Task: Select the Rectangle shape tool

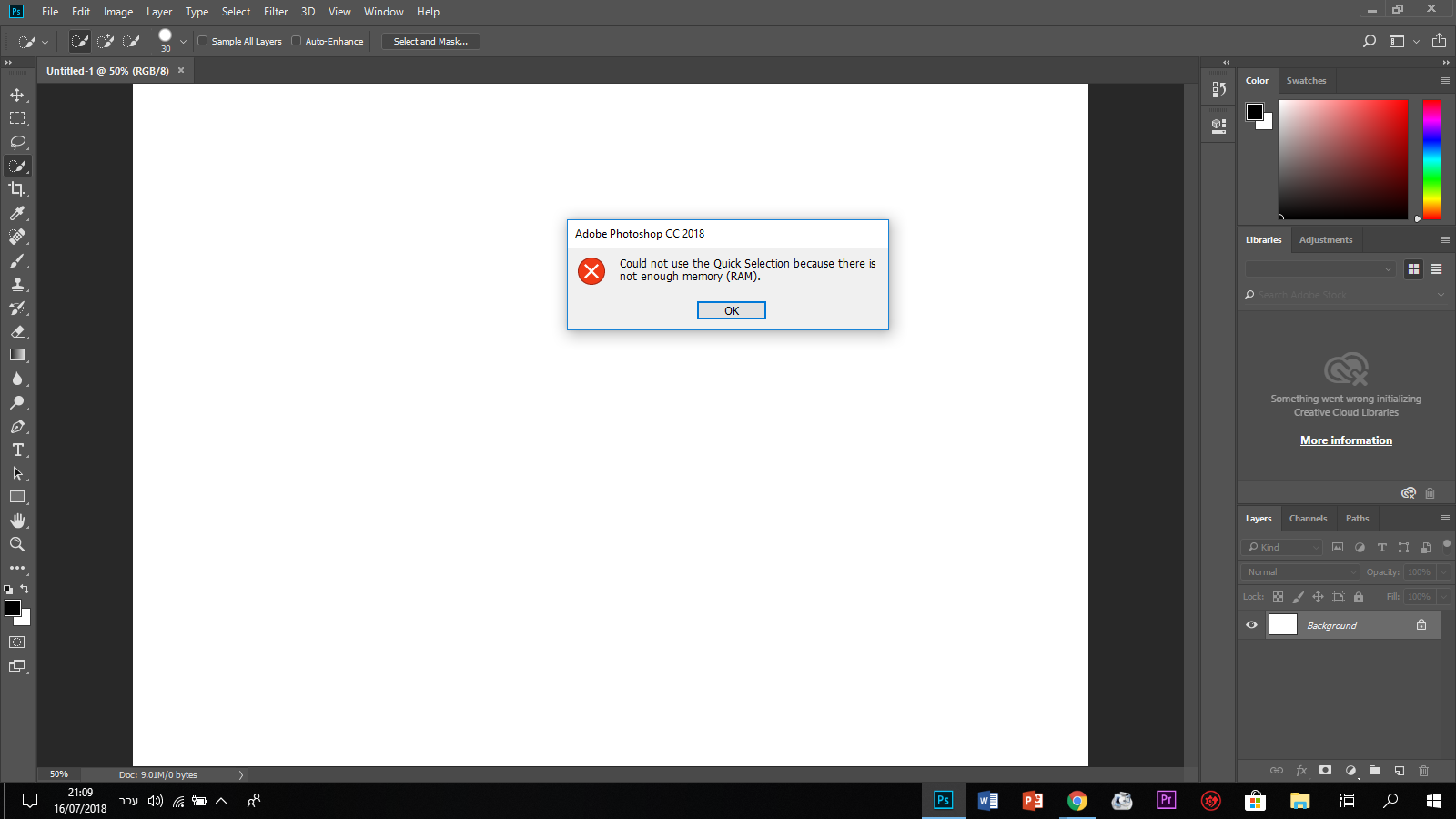Action: pos(17,497)
